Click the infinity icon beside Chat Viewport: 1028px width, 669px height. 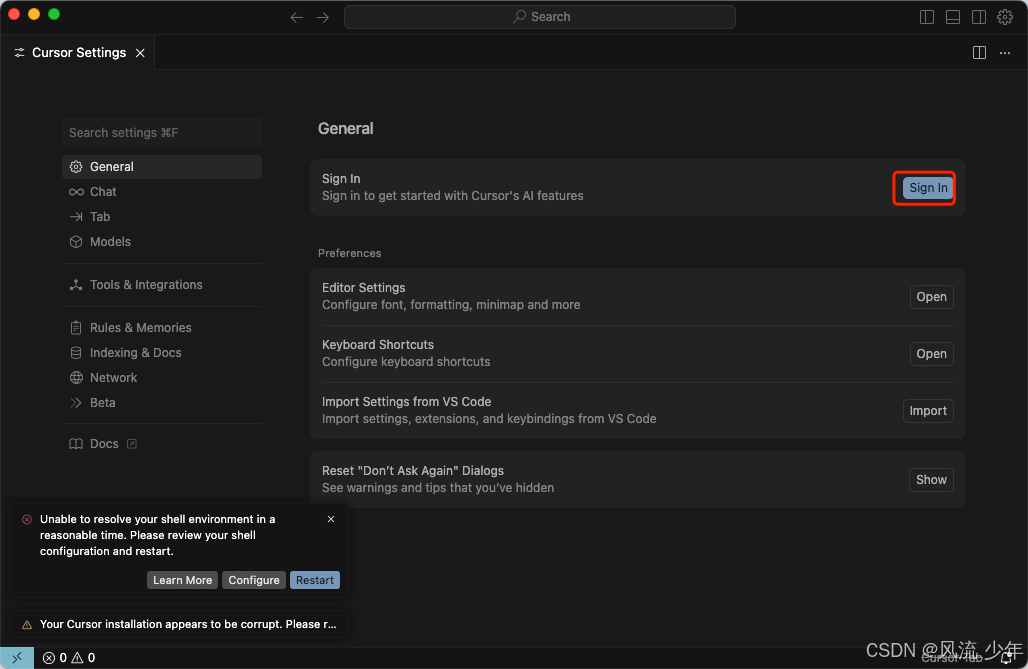pyautogui.click(x=76, y=192)
